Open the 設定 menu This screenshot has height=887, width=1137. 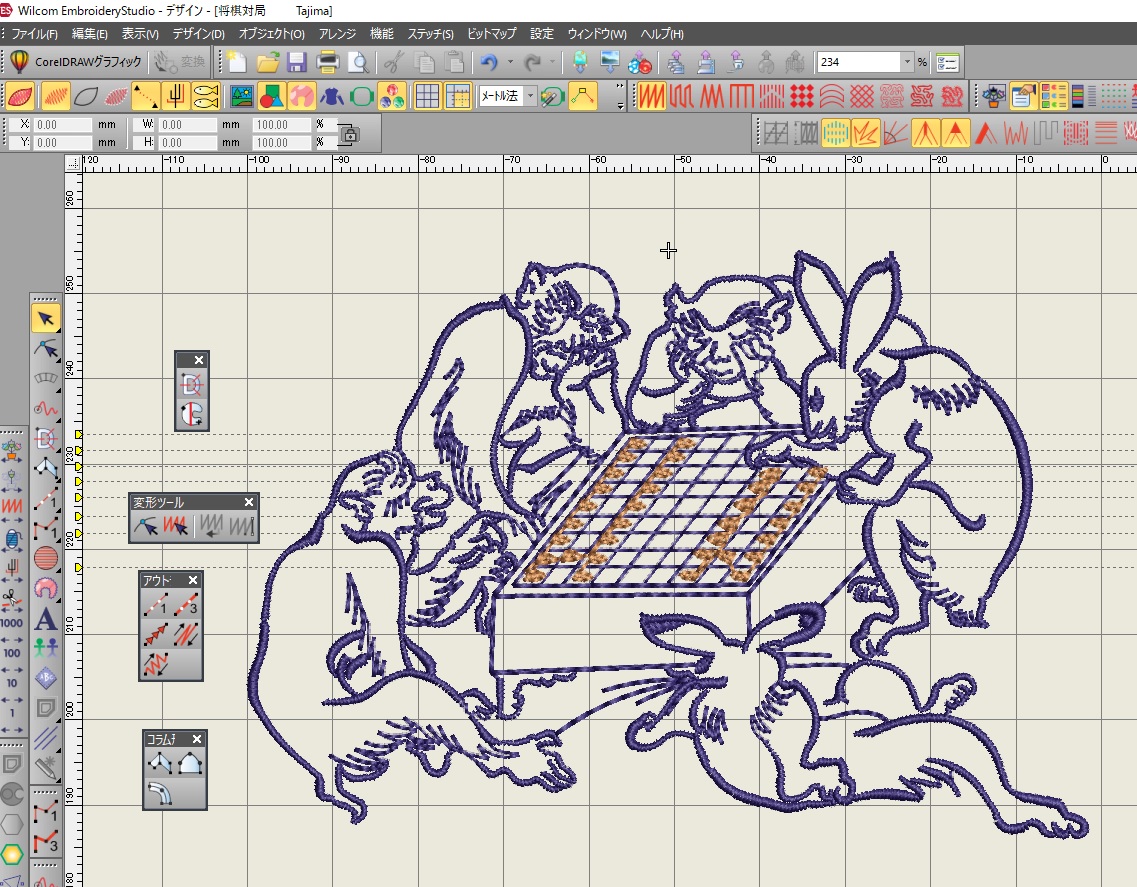pyautogui.click(x=542, y=34)
